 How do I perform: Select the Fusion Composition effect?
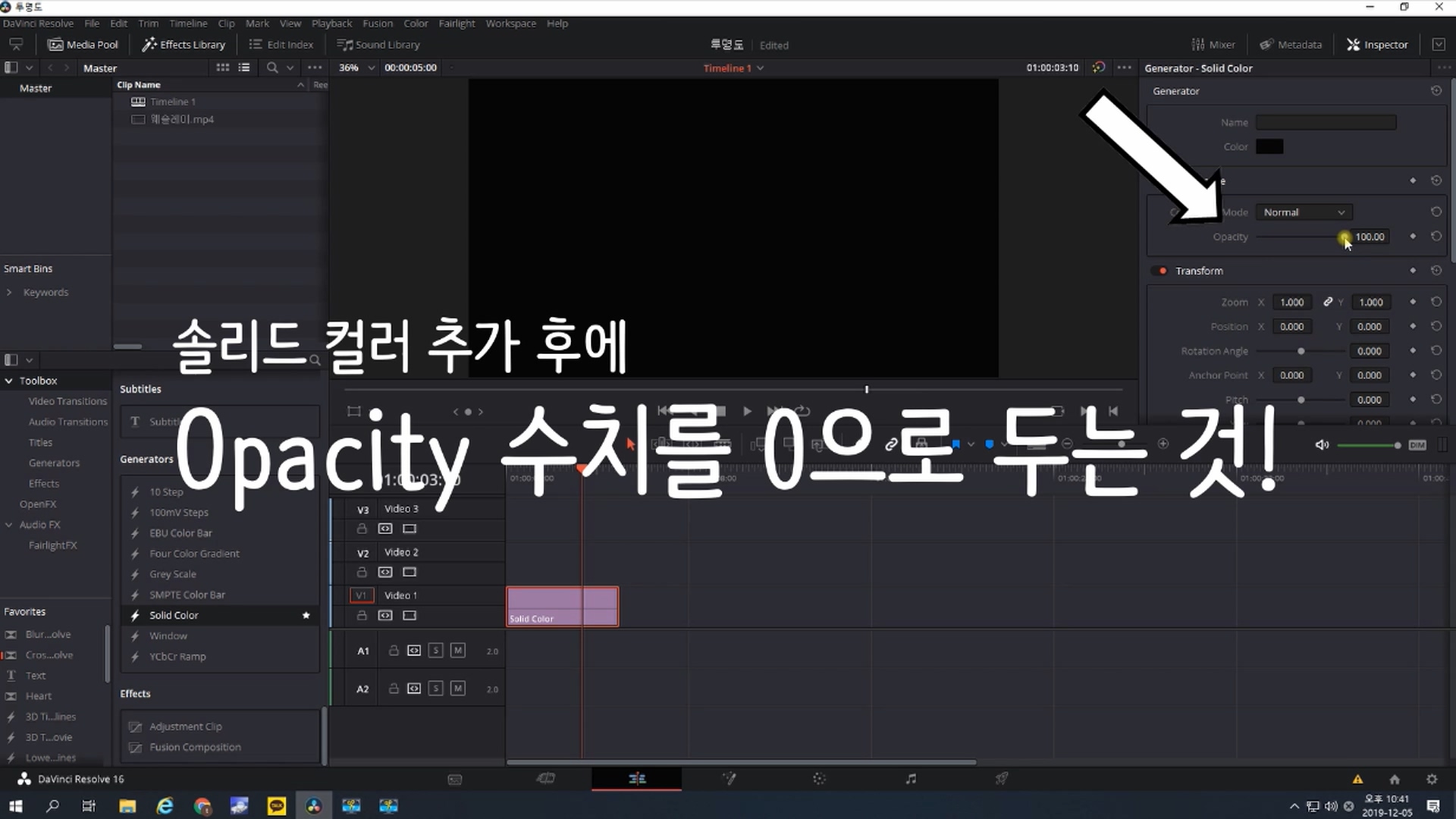click(195, 747)
